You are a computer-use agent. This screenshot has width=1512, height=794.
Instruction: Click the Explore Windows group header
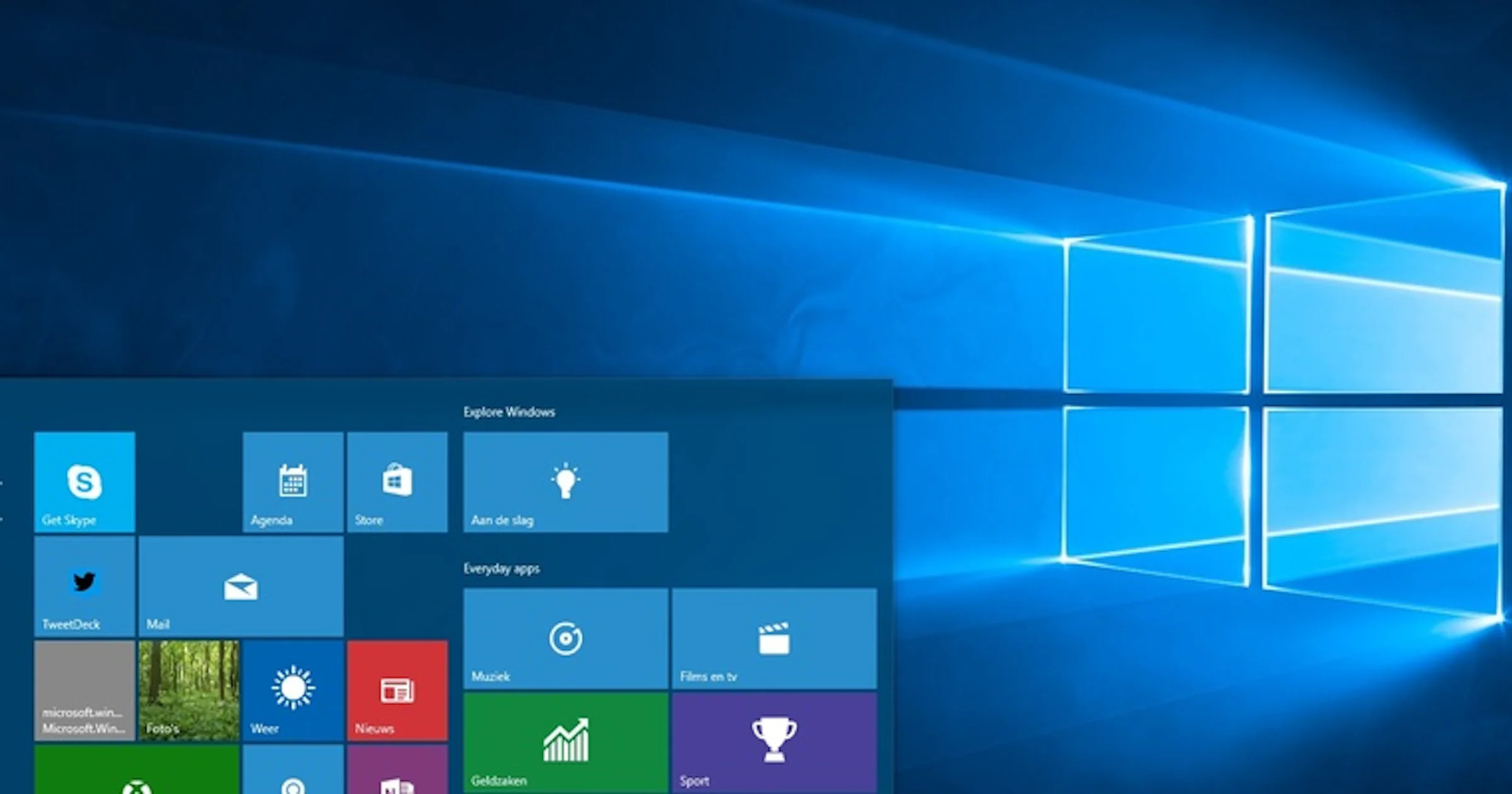coord(509,412)
